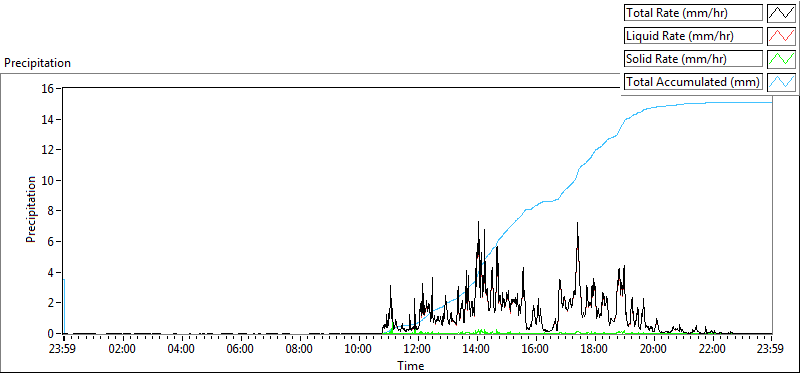Click the 18:00 time tick label
Viewport: 800px width, 373px height.
point(595,350)
